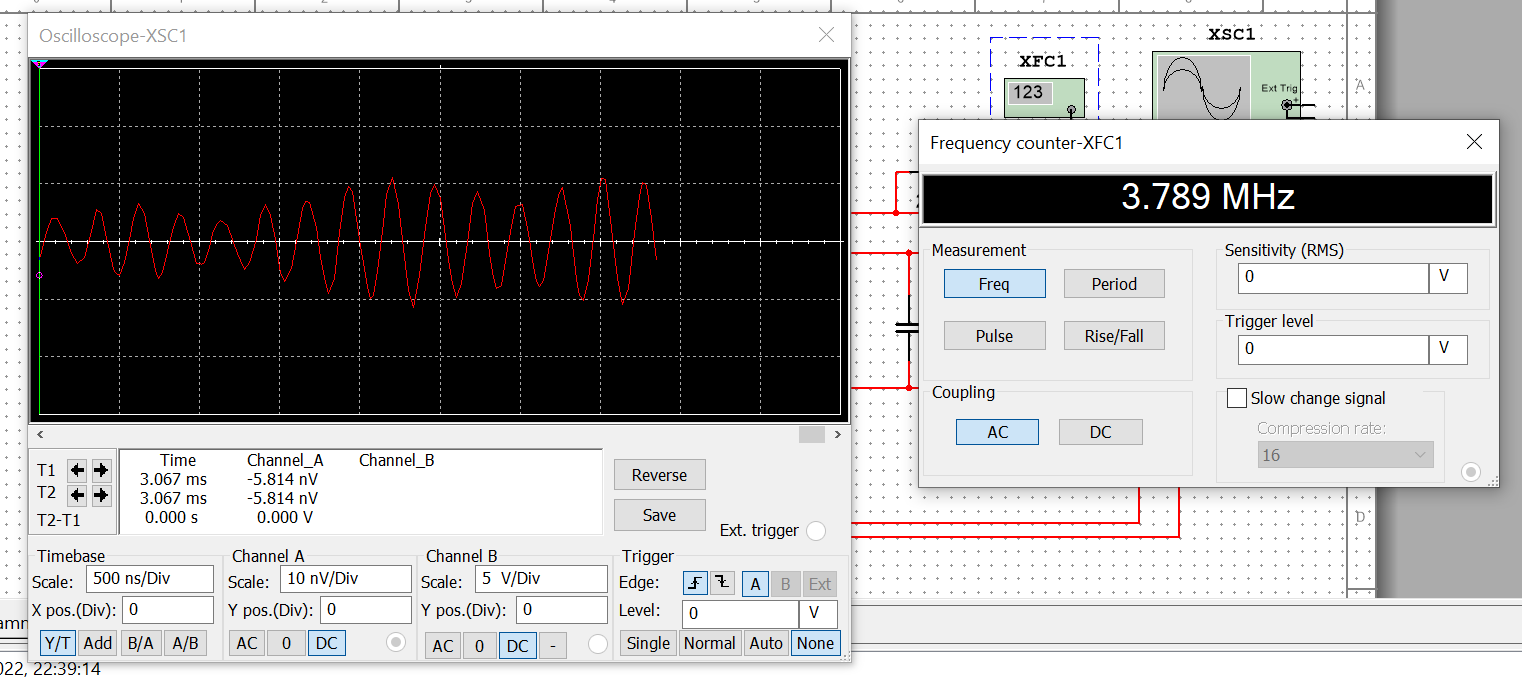Select Single trigger mode
This screenshot has height=694, width=1522.
[647, 643]
